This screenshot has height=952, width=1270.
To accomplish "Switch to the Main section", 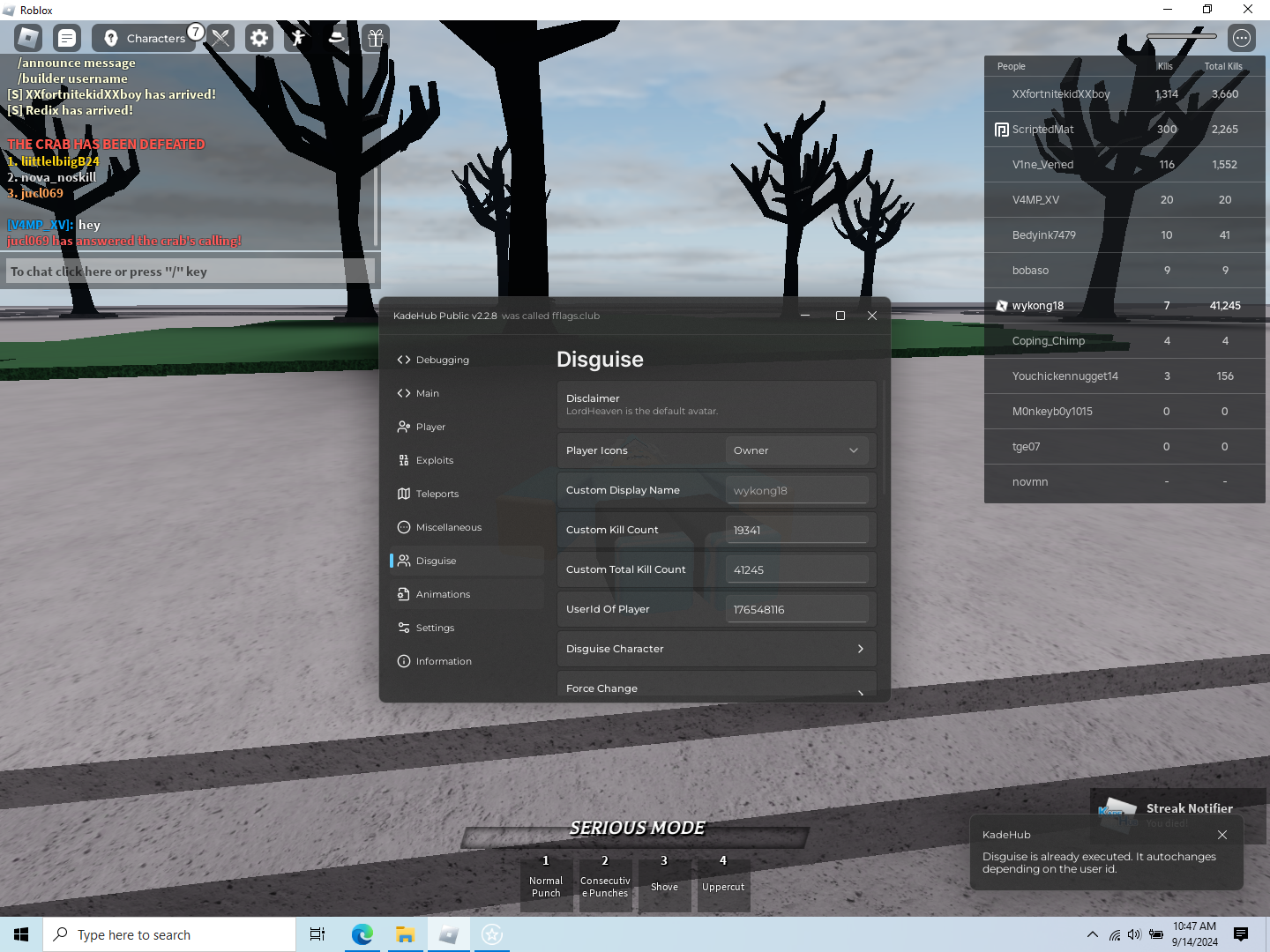I will (x=467, y=393).
